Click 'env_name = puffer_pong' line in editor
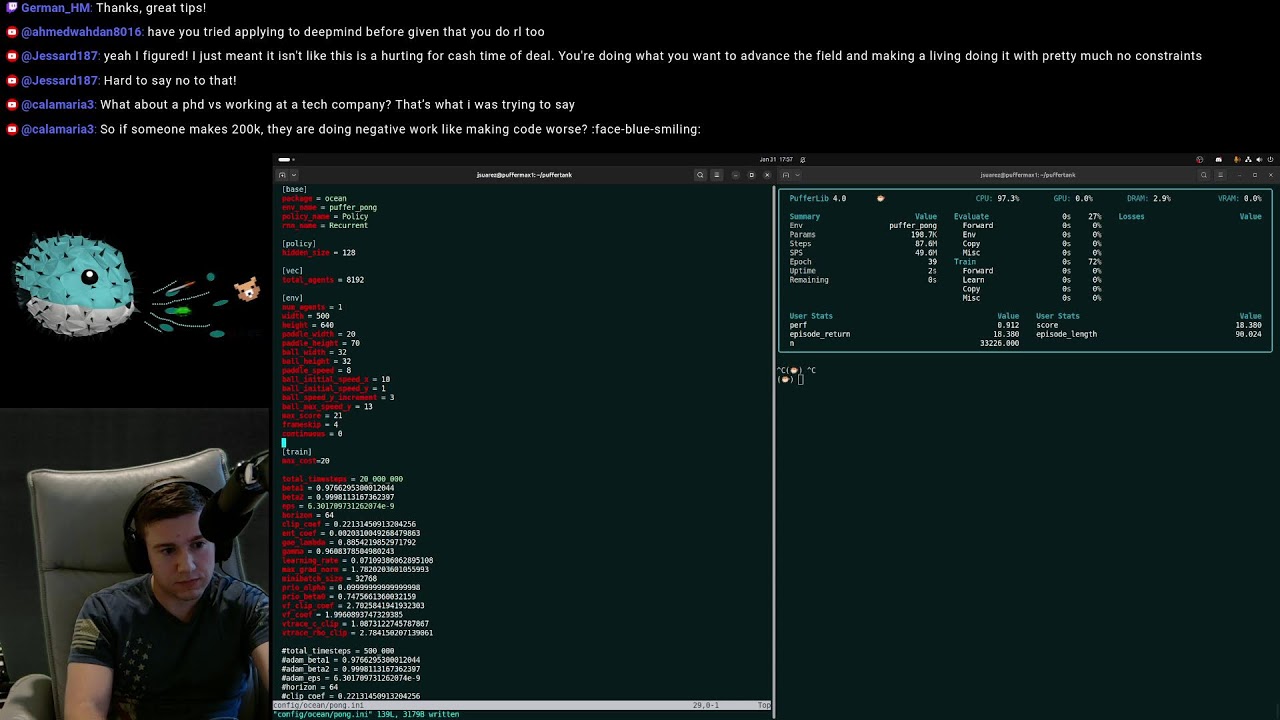The height and width of the screenshot is (720, 1280). 329,207
